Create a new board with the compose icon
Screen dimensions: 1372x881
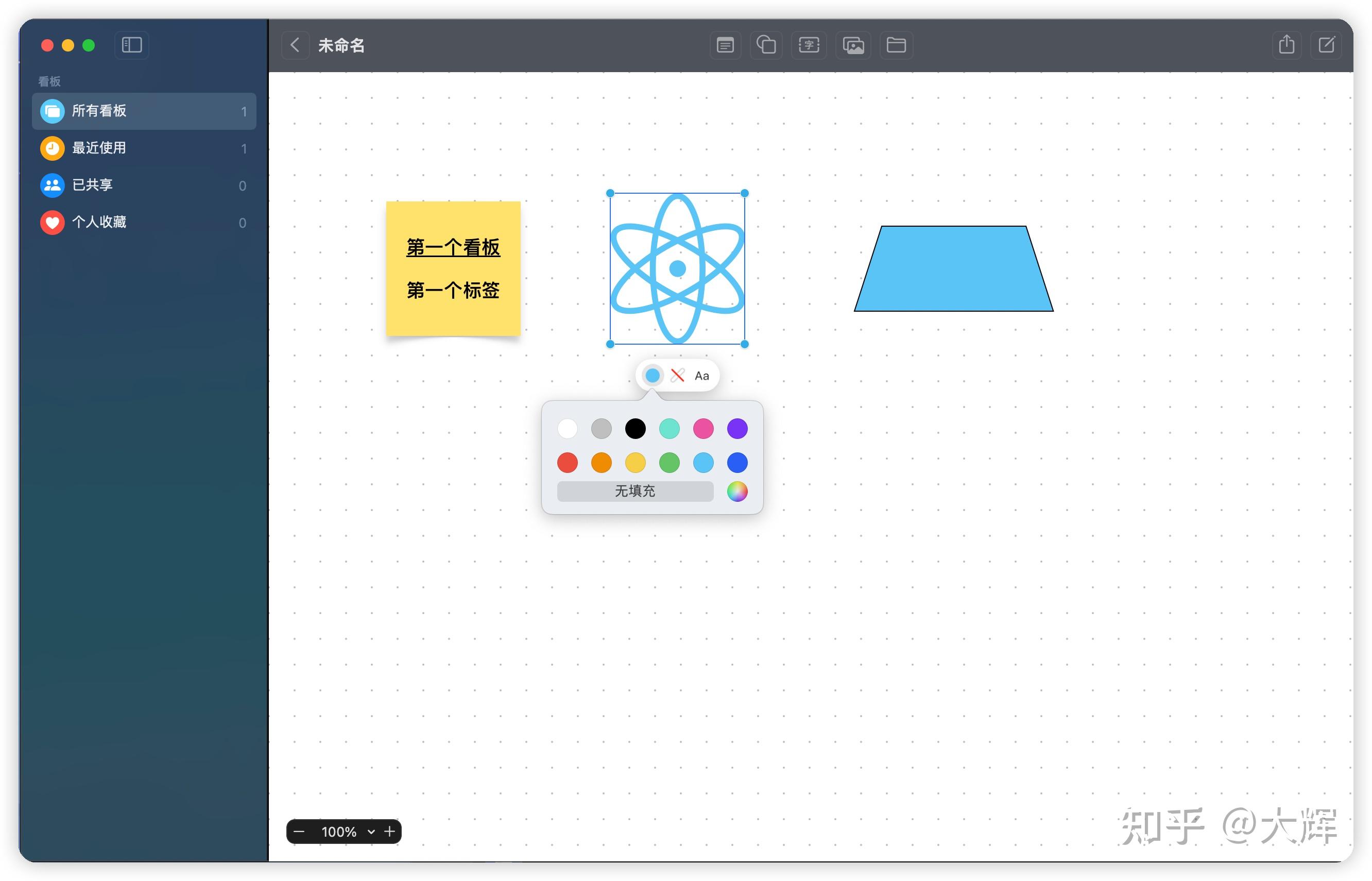pos(1327,45)
